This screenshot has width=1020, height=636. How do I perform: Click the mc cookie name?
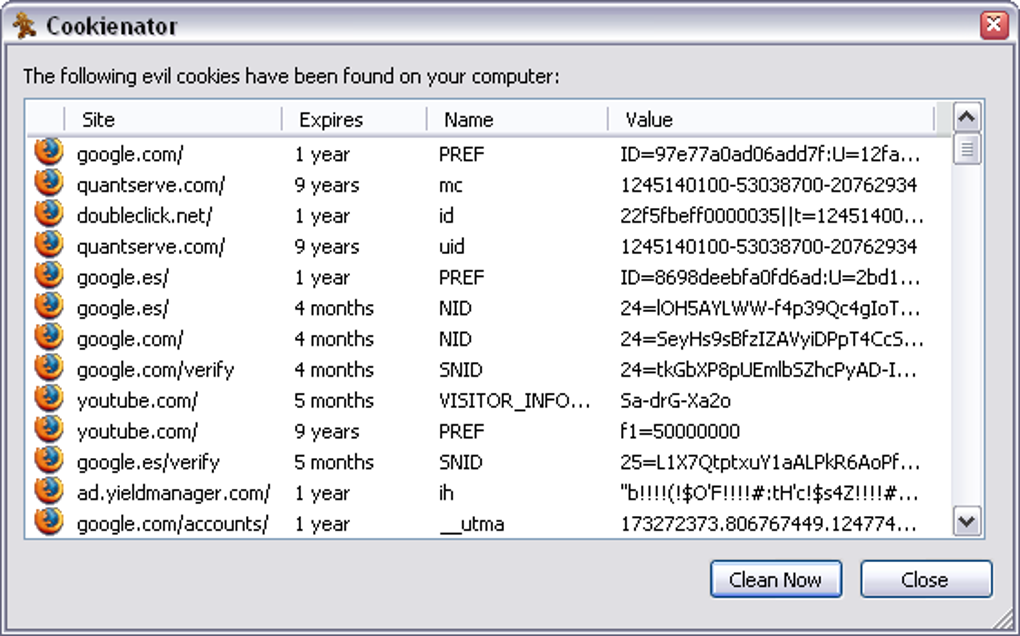451,185
